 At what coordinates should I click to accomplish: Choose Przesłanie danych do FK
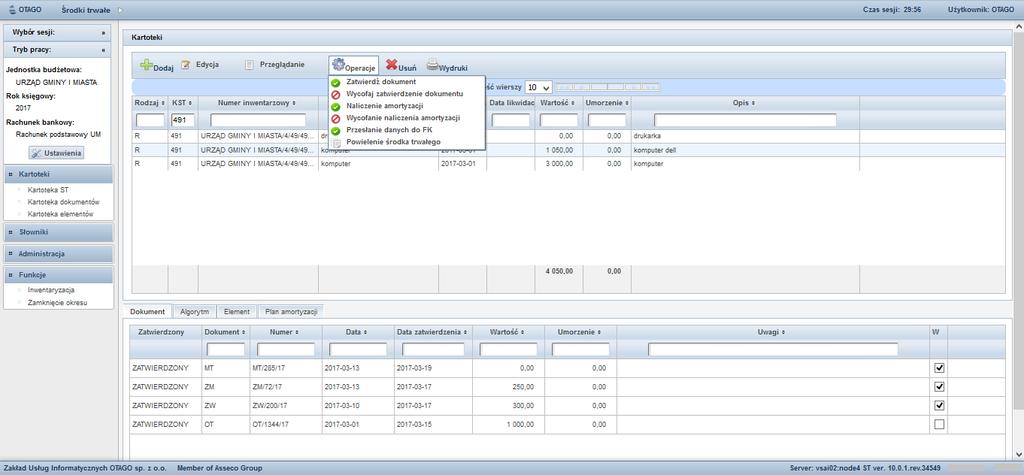[389, 130]
